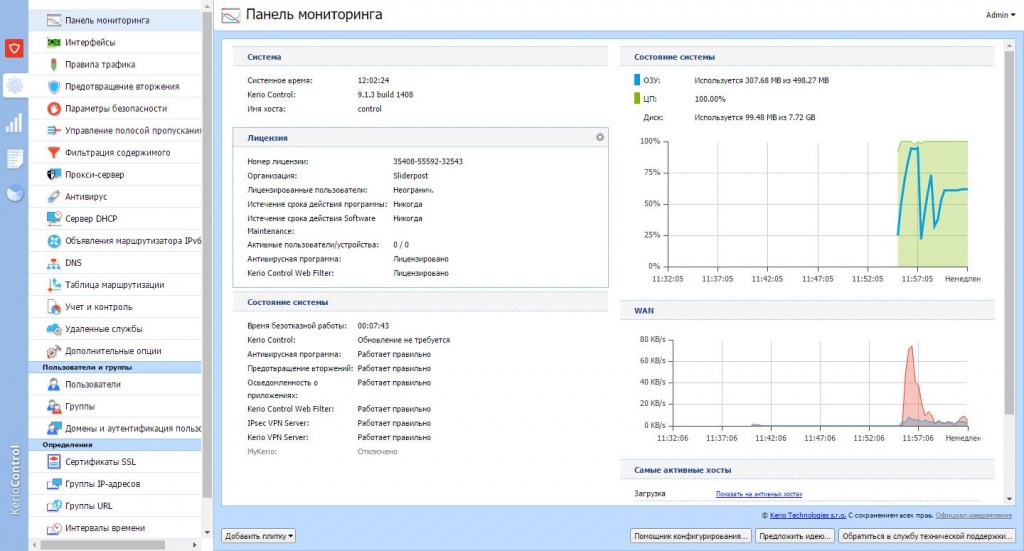Select Группы URL in sidebar
Image resolution: width=1024 pixels, height=551 pixels.
click(x=115, y=506)
